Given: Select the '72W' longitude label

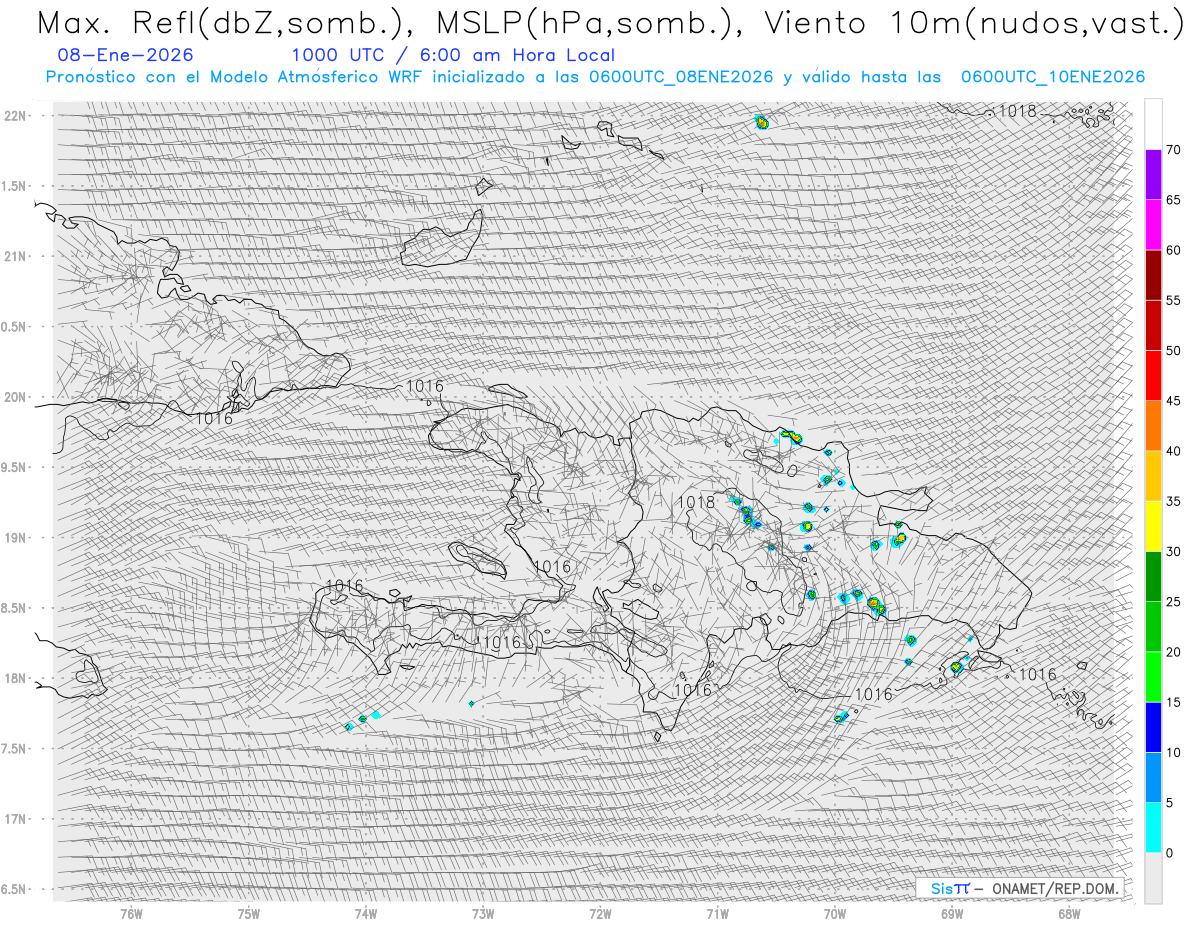Looking at the screenshot, I should tap(600, 912).
